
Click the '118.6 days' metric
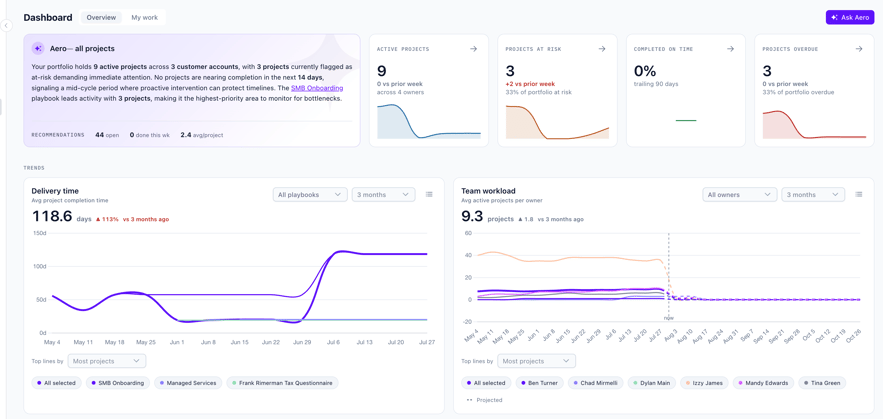[x=61, y=217]
